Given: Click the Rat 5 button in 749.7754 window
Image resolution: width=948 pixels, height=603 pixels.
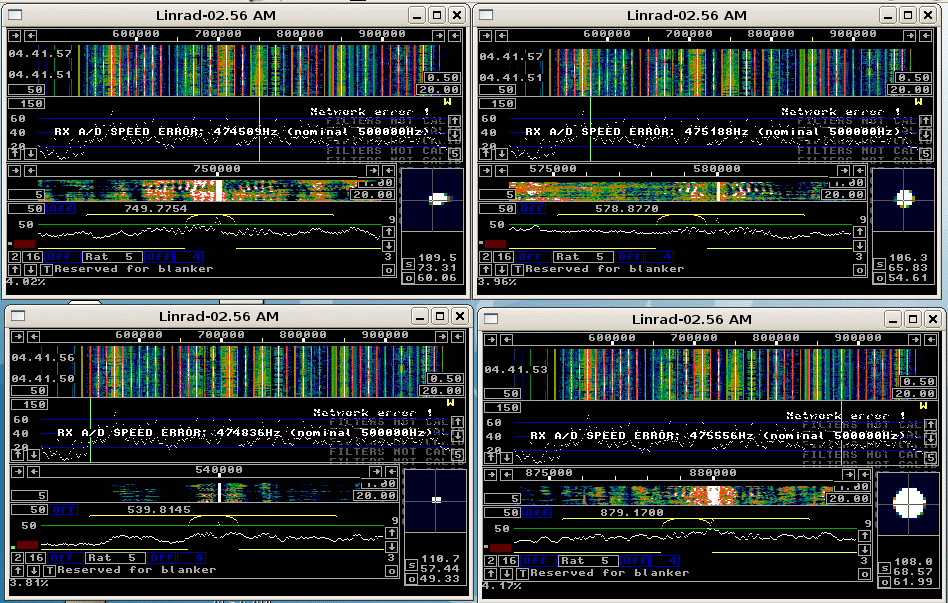Looking at the screenshot, I should (112, 257).
